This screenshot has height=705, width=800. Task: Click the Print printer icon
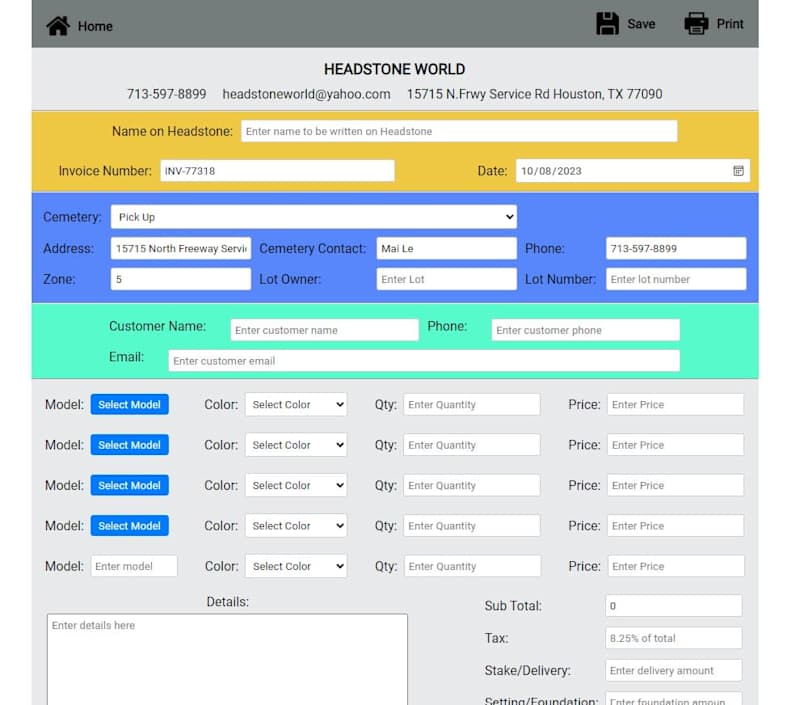696,23
